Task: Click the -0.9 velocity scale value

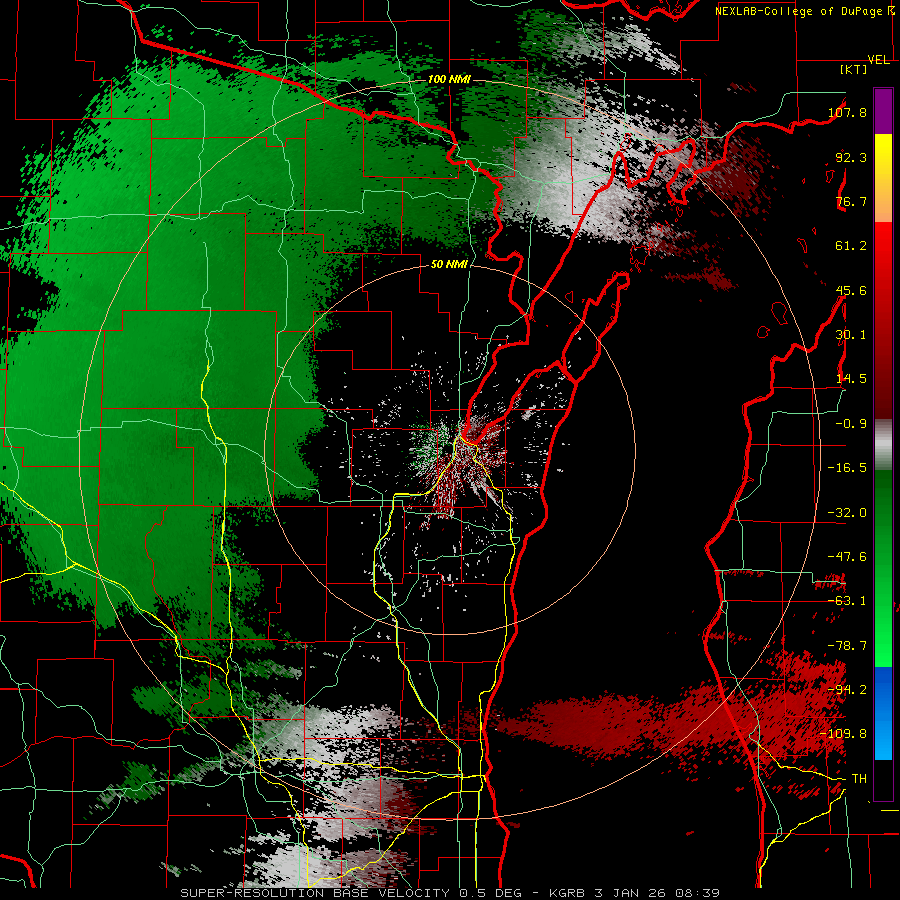Action: click(851, 424)
